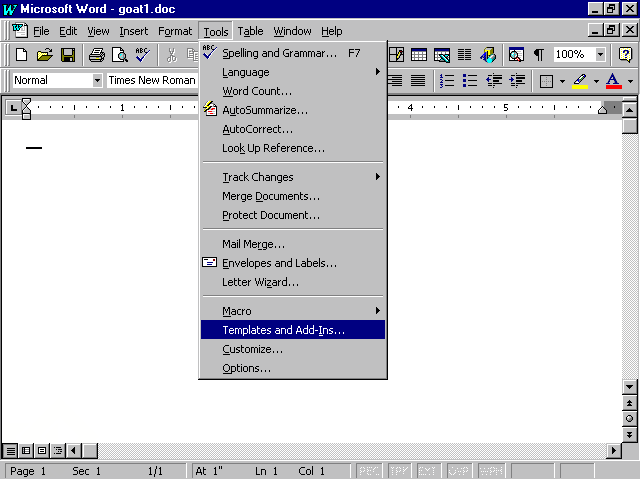Switch to Outline View button

(x=58, y=451)
